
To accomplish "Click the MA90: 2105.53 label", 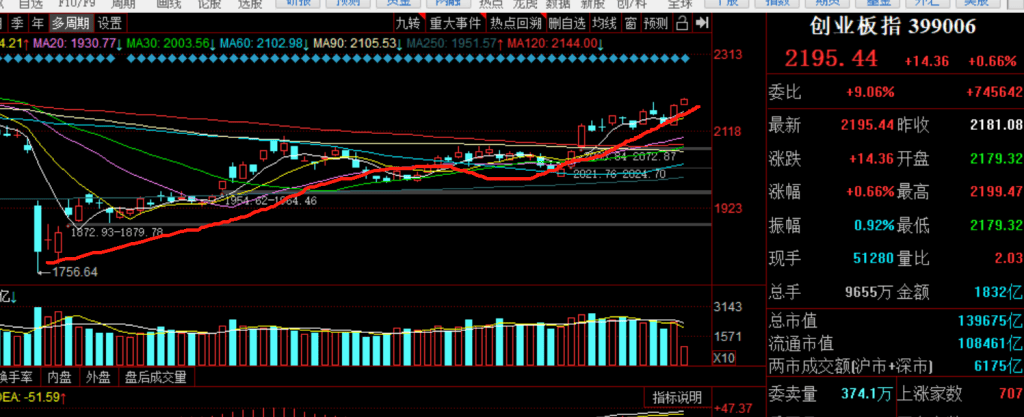I will (358, 44).
